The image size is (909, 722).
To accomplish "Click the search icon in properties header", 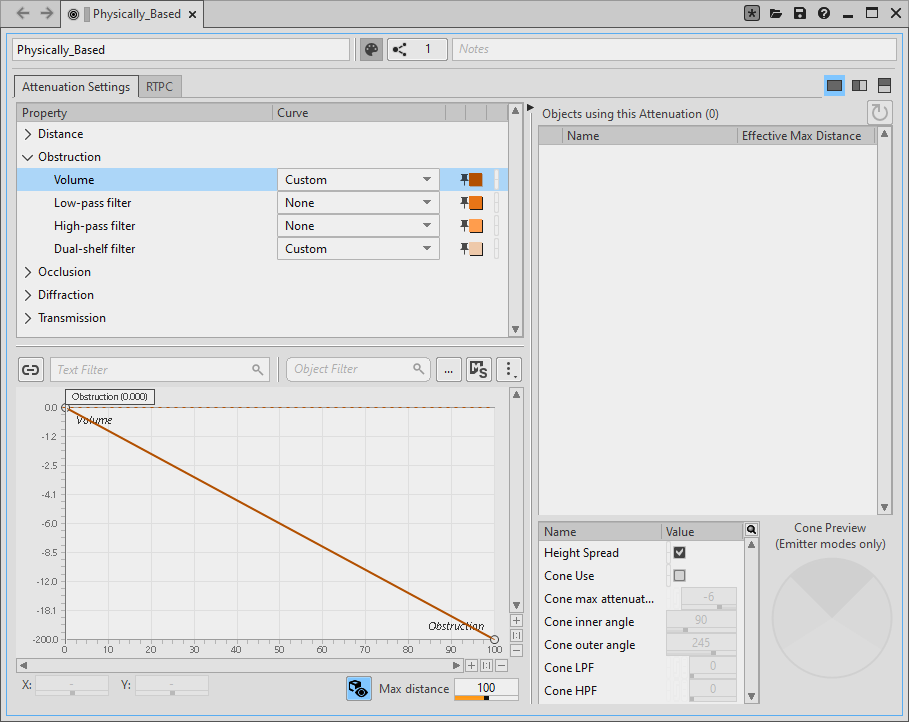I will (x=752, y=530).
